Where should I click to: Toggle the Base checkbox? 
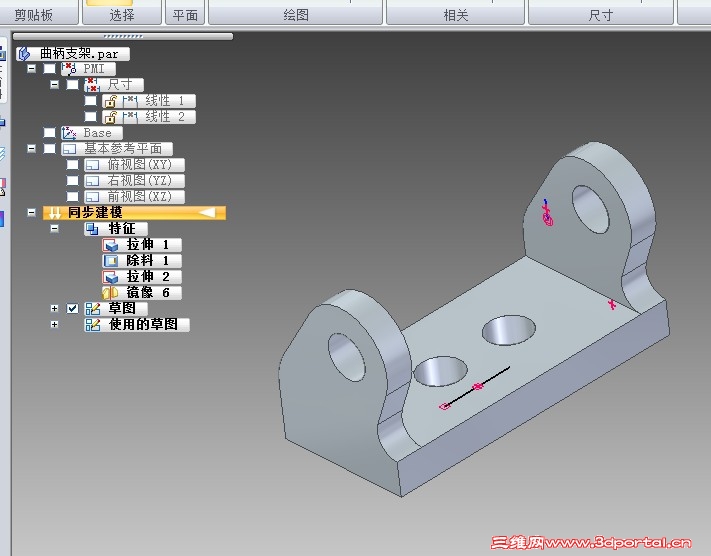(49, 133)
